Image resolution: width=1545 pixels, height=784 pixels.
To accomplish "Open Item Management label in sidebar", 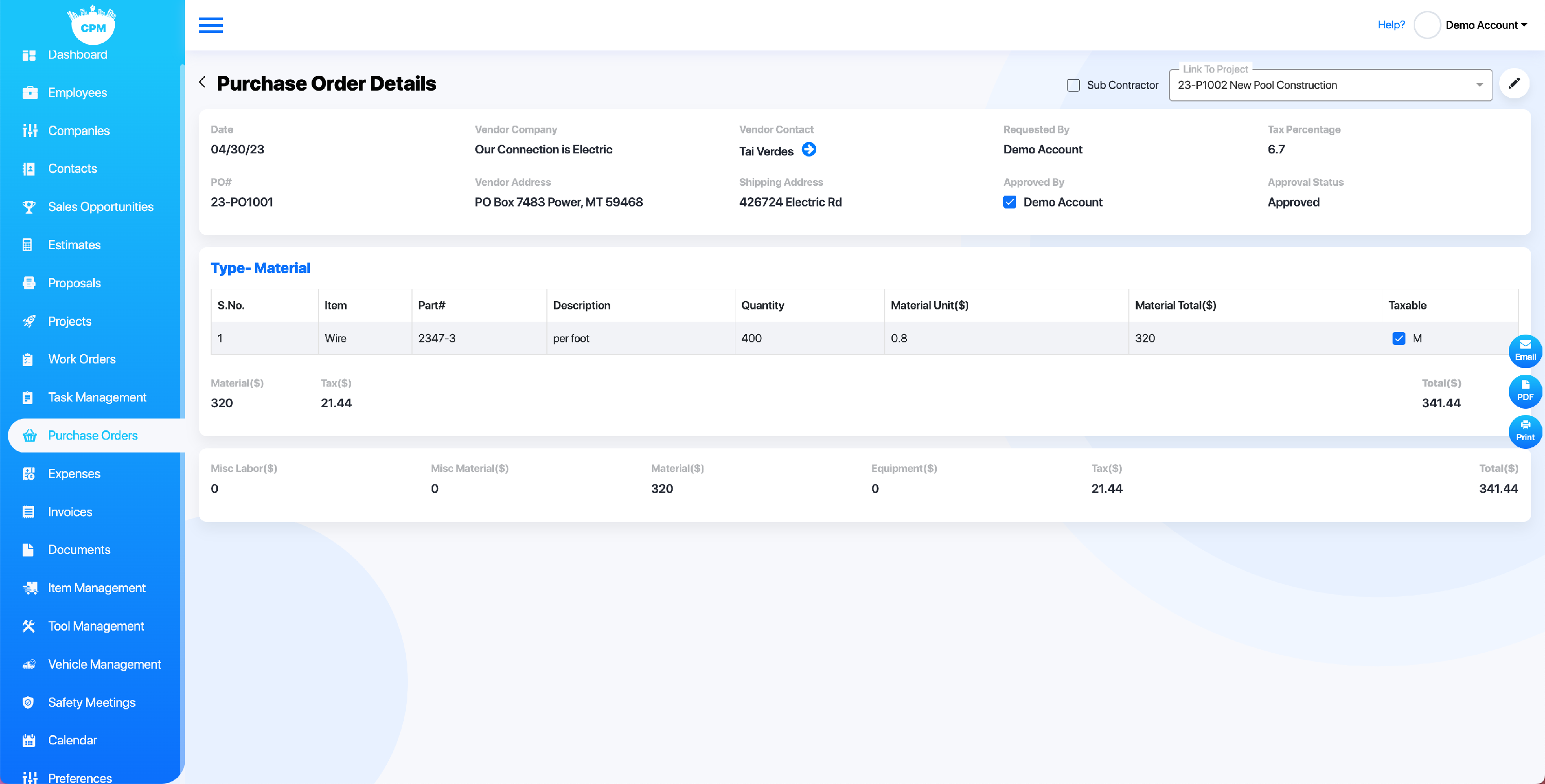I will [x=97, y=588].
